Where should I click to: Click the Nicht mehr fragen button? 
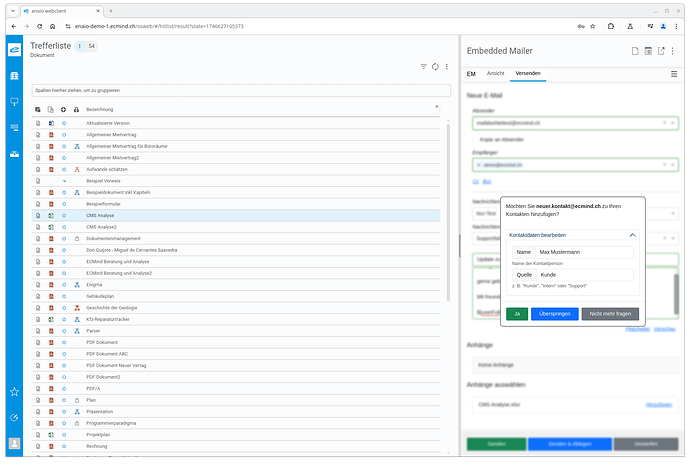click(610, 314)
